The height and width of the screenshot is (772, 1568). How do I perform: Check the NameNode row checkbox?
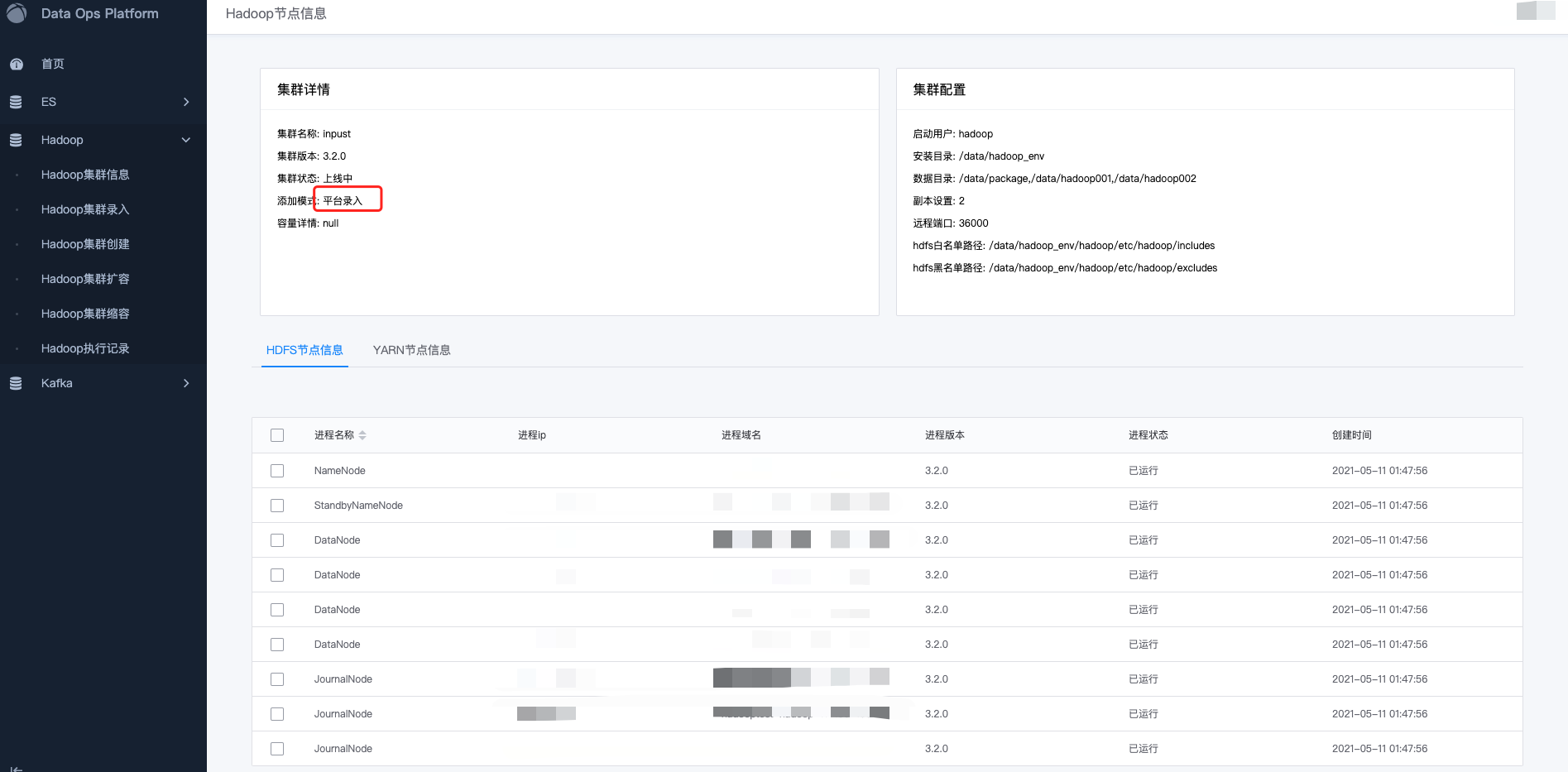pyautogui.click(x=277, y=471)
